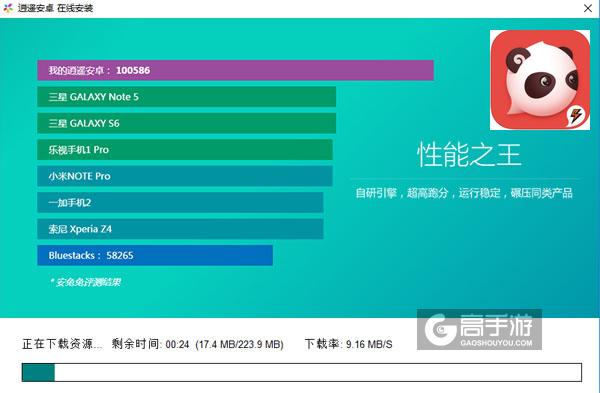This screenshot has width=600, height=393.
Task: Click the 17.4 MB/223.9 MB size text
Action: 239,345
